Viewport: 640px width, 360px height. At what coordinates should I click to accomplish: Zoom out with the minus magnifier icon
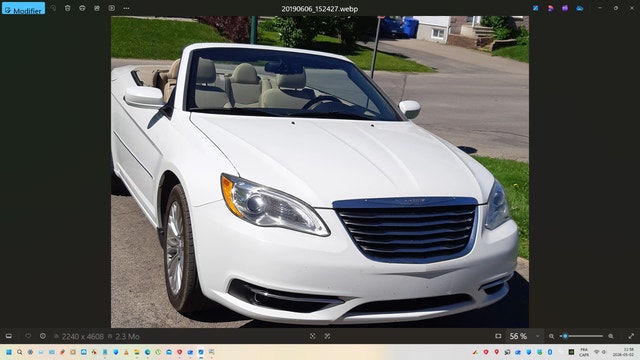pos(551,336)
